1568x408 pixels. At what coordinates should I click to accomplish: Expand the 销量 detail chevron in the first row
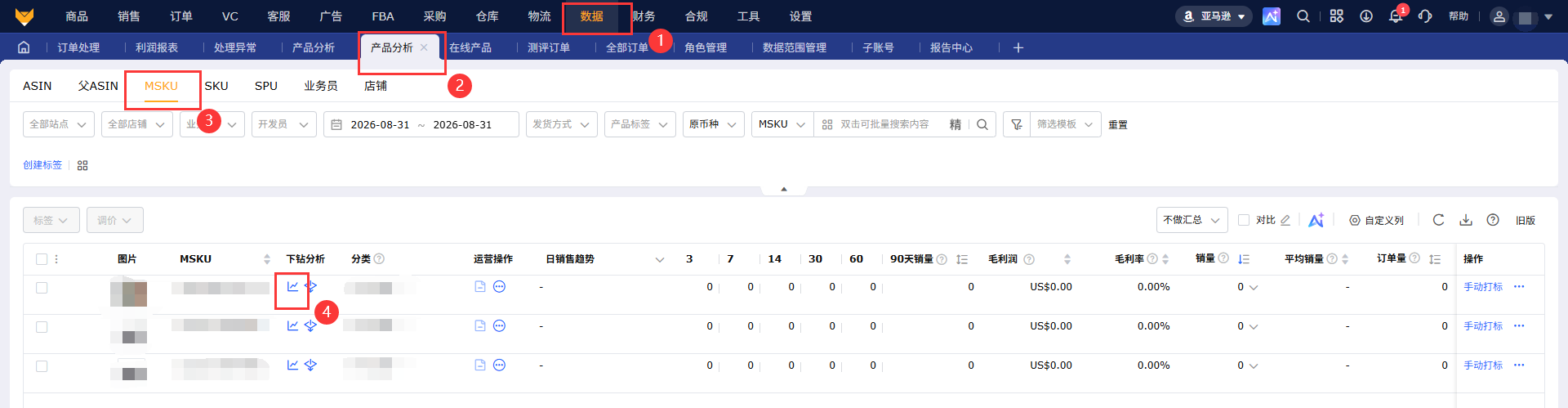pyautogui.click(x=1254, y=288)
